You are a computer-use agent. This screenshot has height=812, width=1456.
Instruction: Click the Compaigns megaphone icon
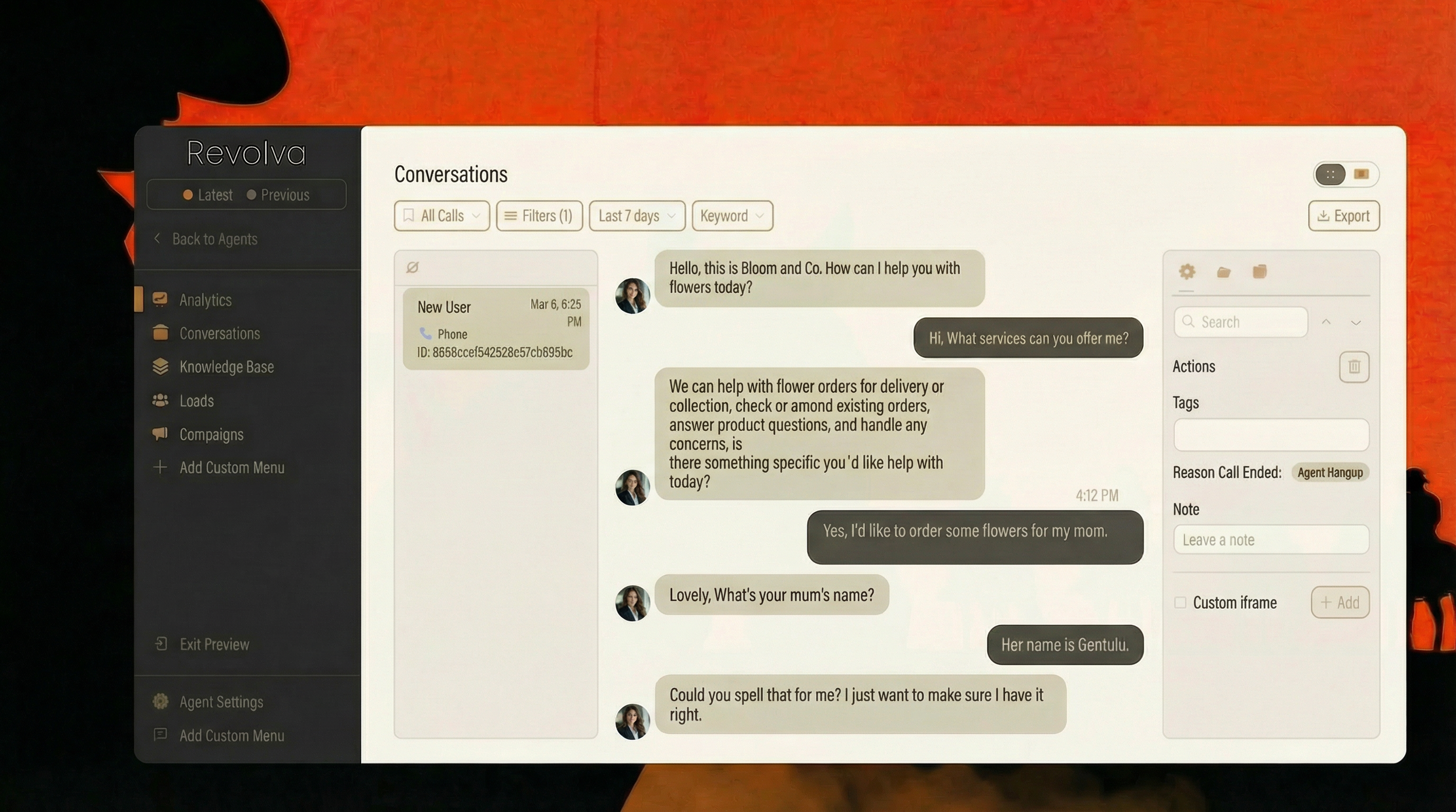coord(160,434)
